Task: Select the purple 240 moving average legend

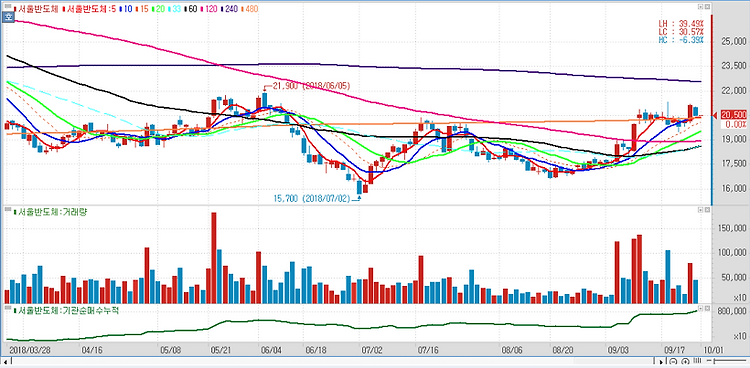Action: coord(229,9)
